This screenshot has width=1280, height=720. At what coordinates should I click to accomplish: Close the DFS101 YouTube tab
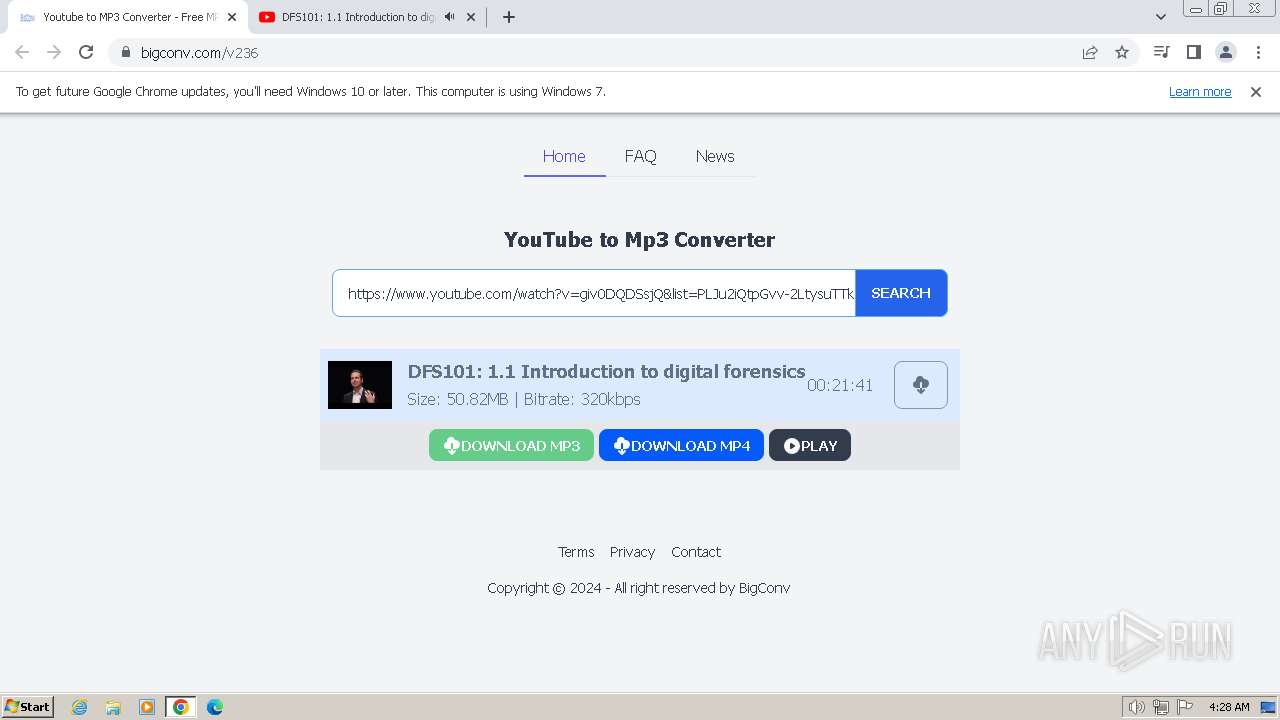click(x=471, y=17)
